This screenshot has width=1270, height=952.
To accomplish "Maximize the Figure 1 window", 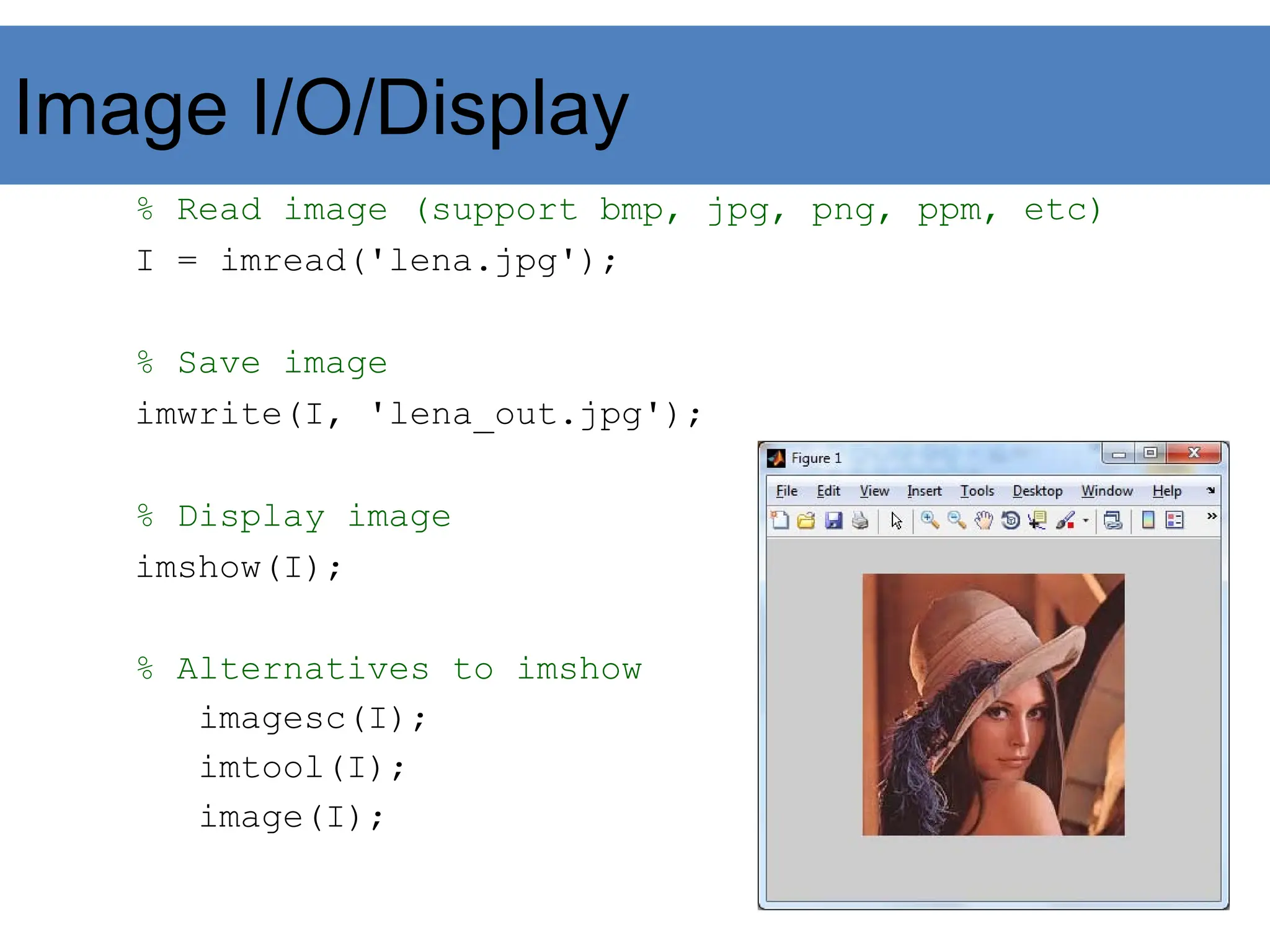I will click(1150, 453).
